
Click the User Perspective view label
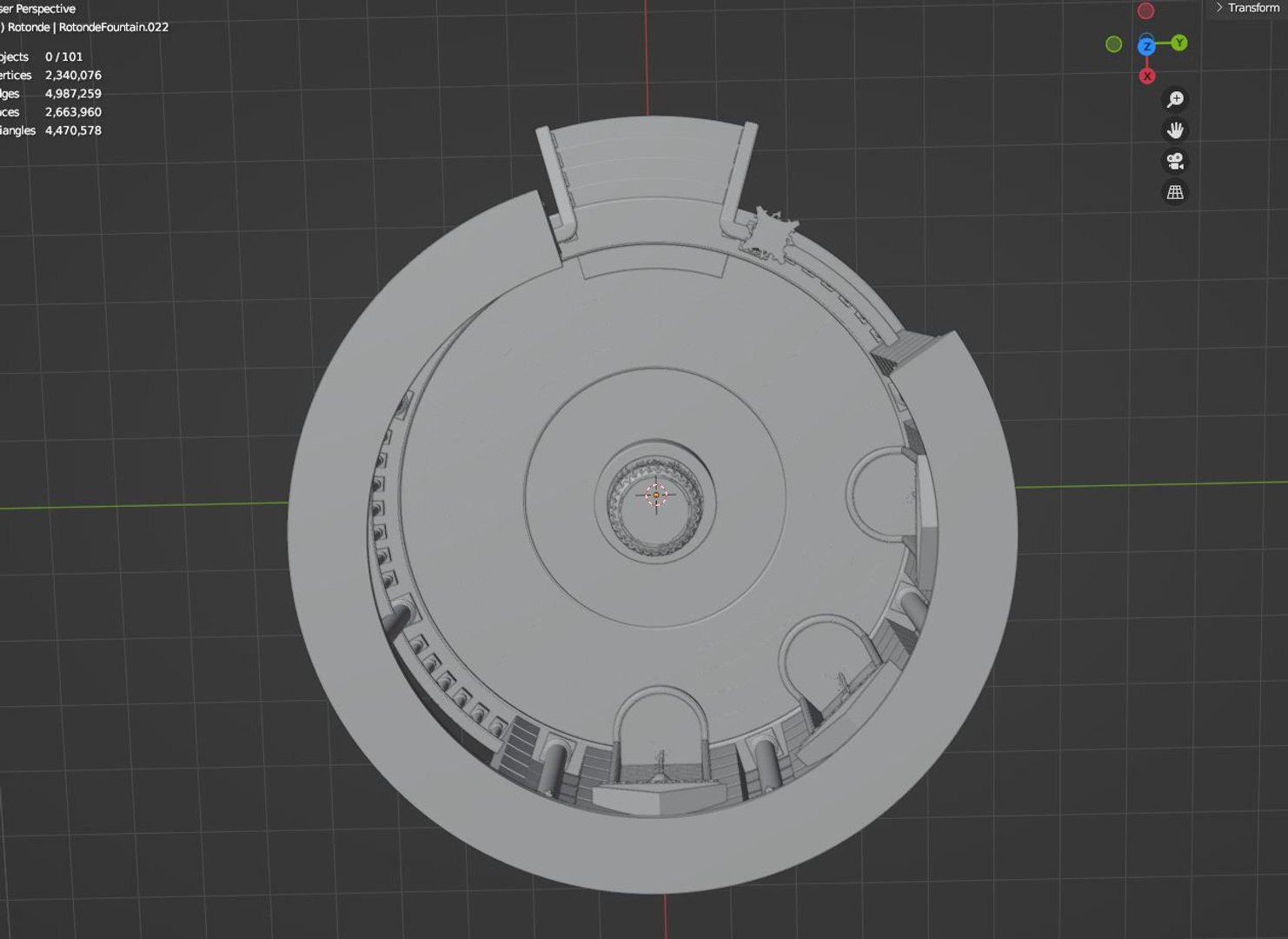point(38,9)
